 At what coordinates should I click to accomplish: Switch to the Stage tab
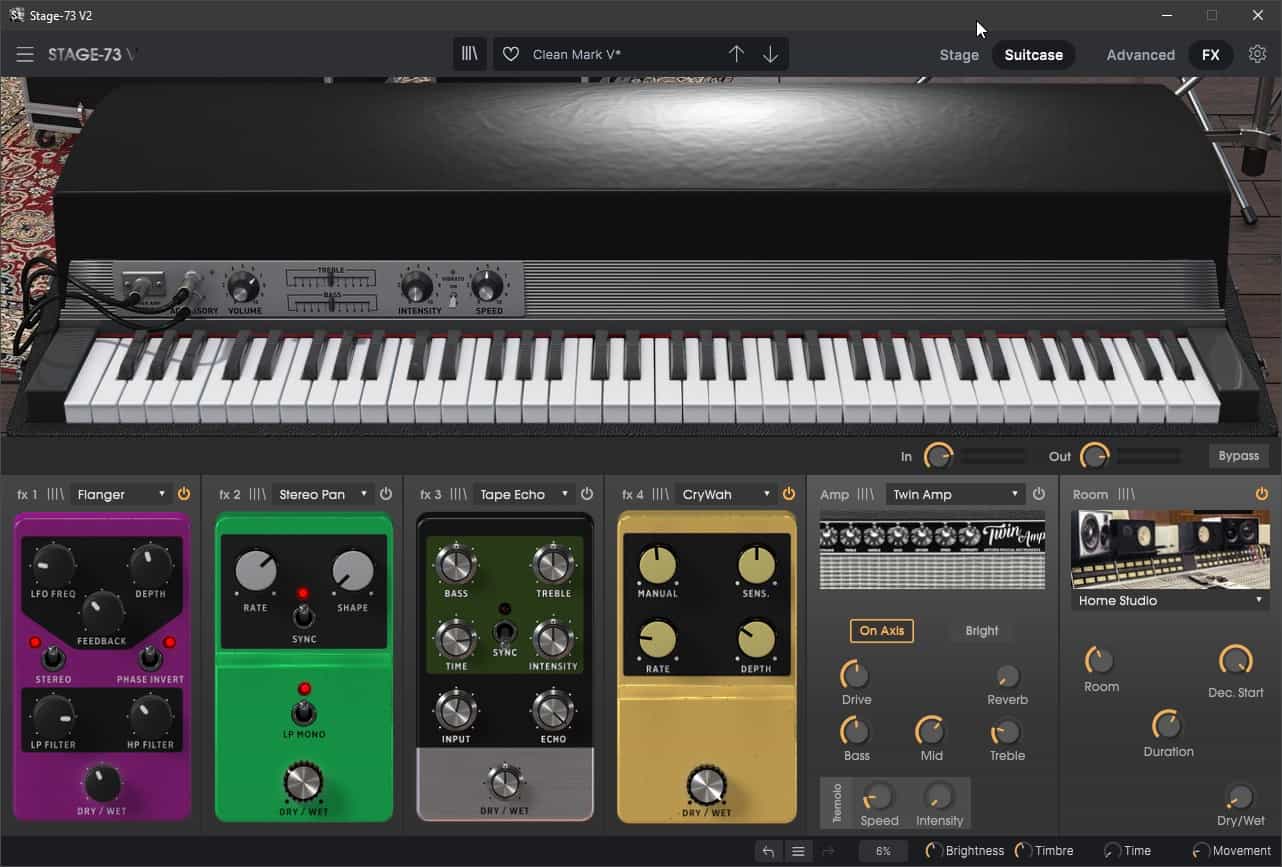tap(959, 55)
